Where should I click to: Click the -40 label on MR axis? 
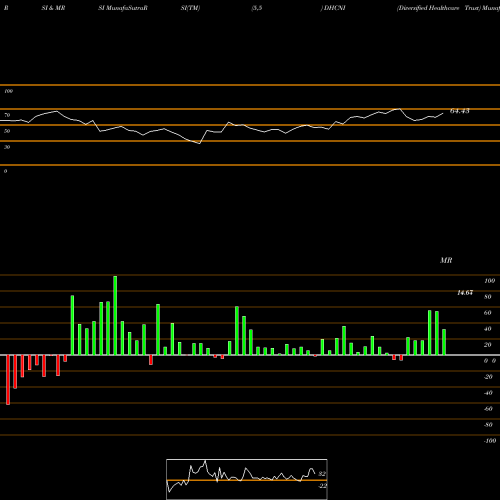488,393
